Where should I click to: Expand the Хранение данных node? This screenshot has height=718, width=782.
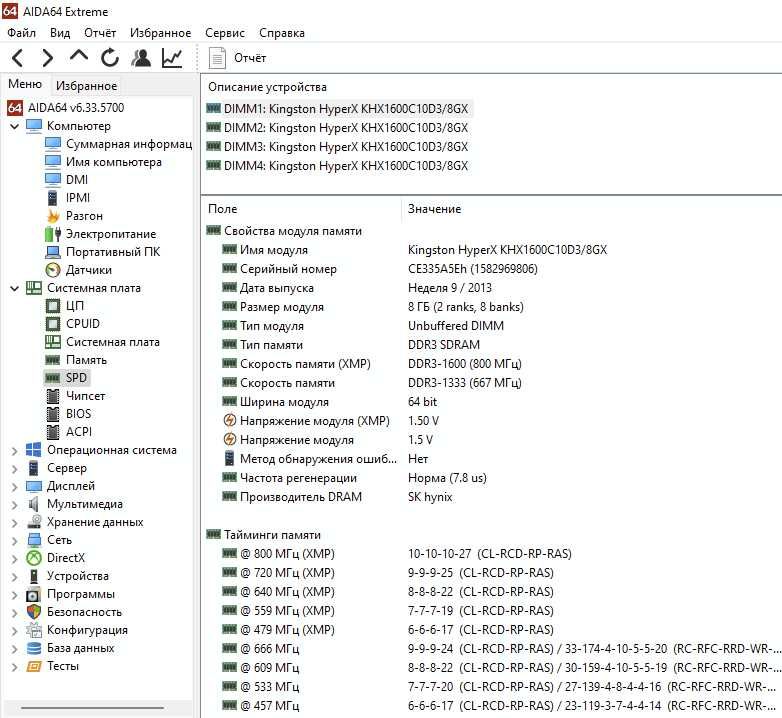pos(14,522)
